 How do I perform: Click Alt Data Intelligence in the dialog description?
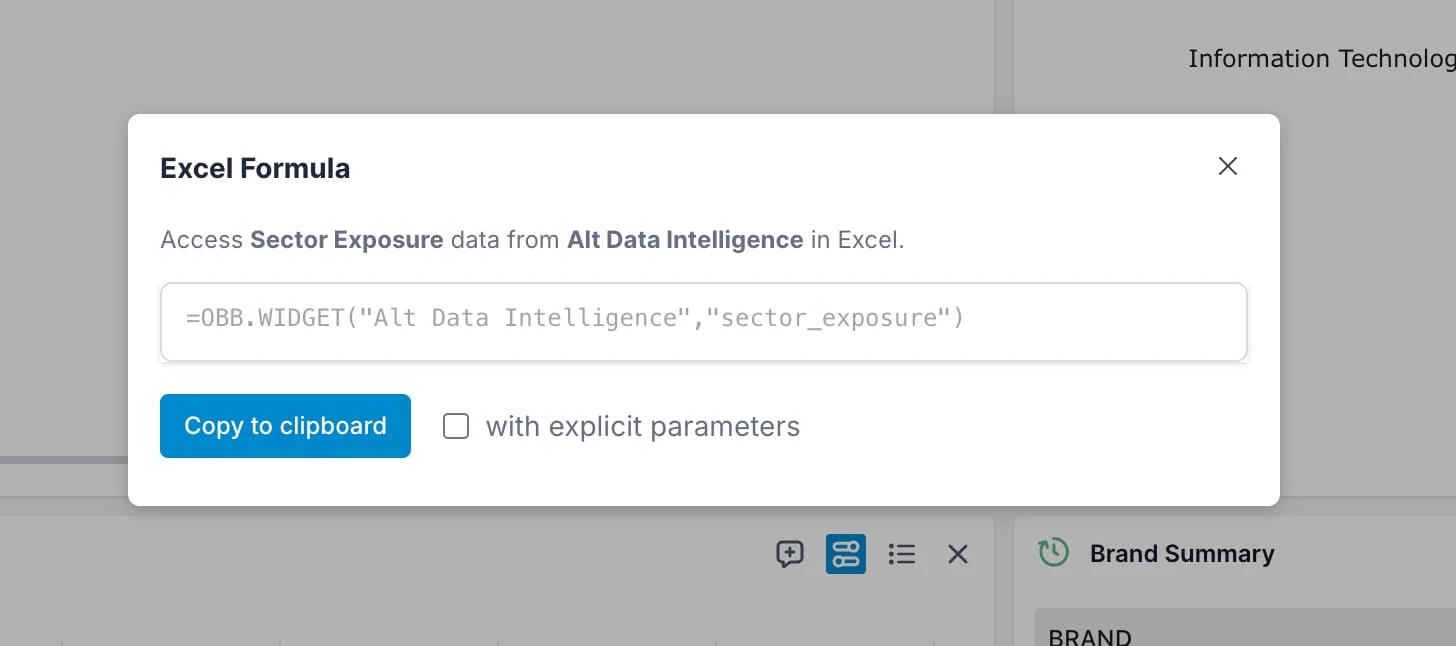(x=685, y=239)
